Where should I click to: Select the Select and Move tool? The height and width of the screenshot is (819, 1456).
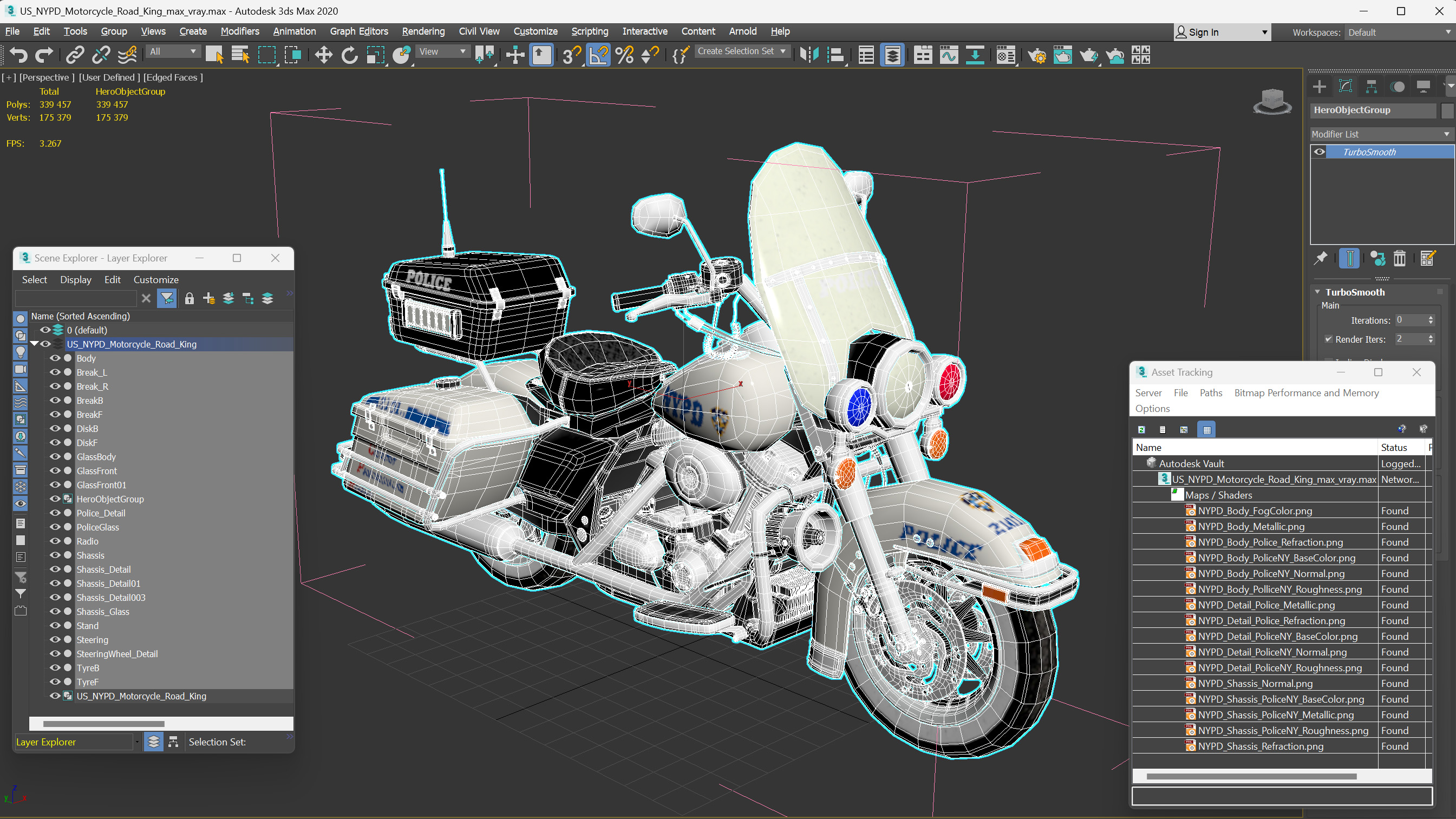(323, 55)
